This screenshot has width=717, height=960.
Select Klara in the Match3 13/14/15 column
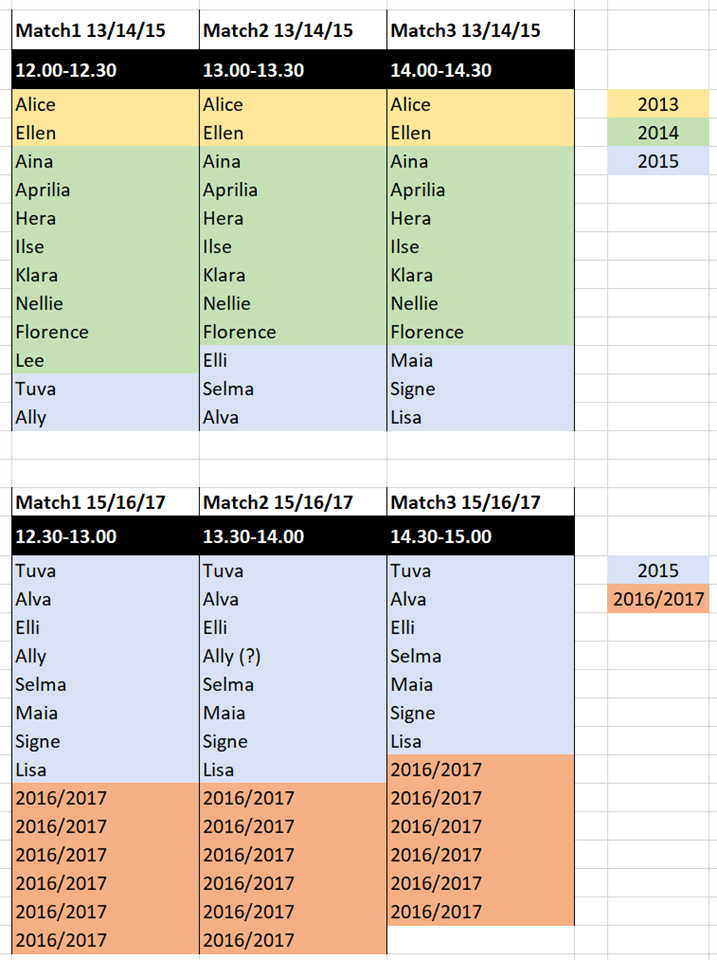(480, 275)
